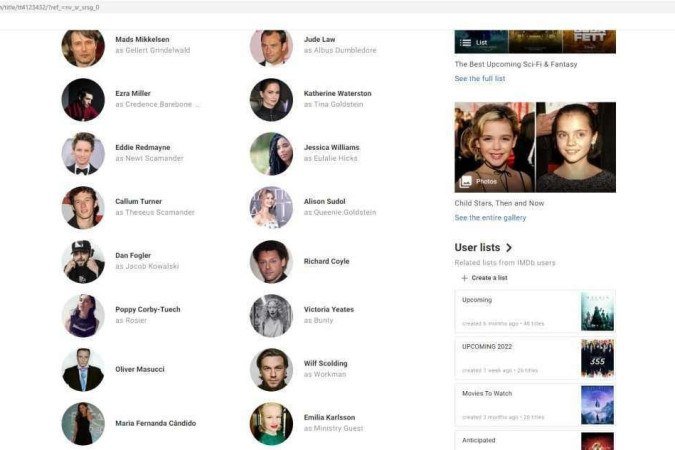The height and width of the screenshot is (450, 675).
Task: Click the Child Stars gallery image
Action: (x=535, y=146)
